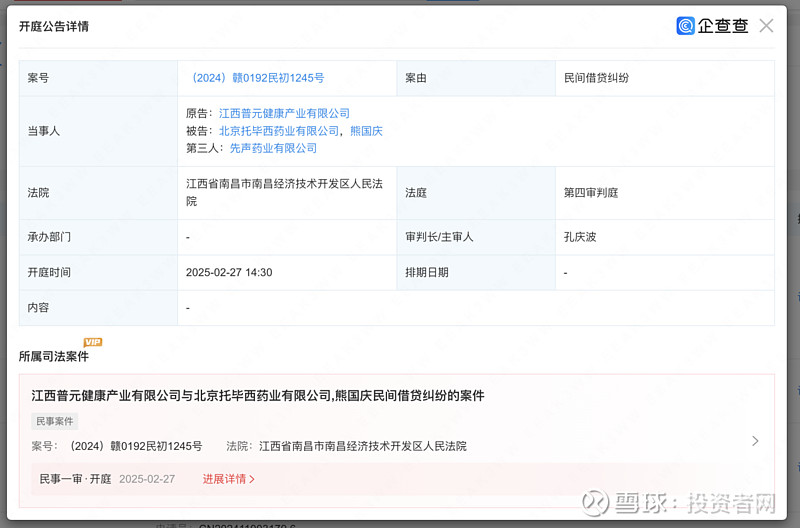Click the 所属司法案件 section heading

tap(54, 356)
